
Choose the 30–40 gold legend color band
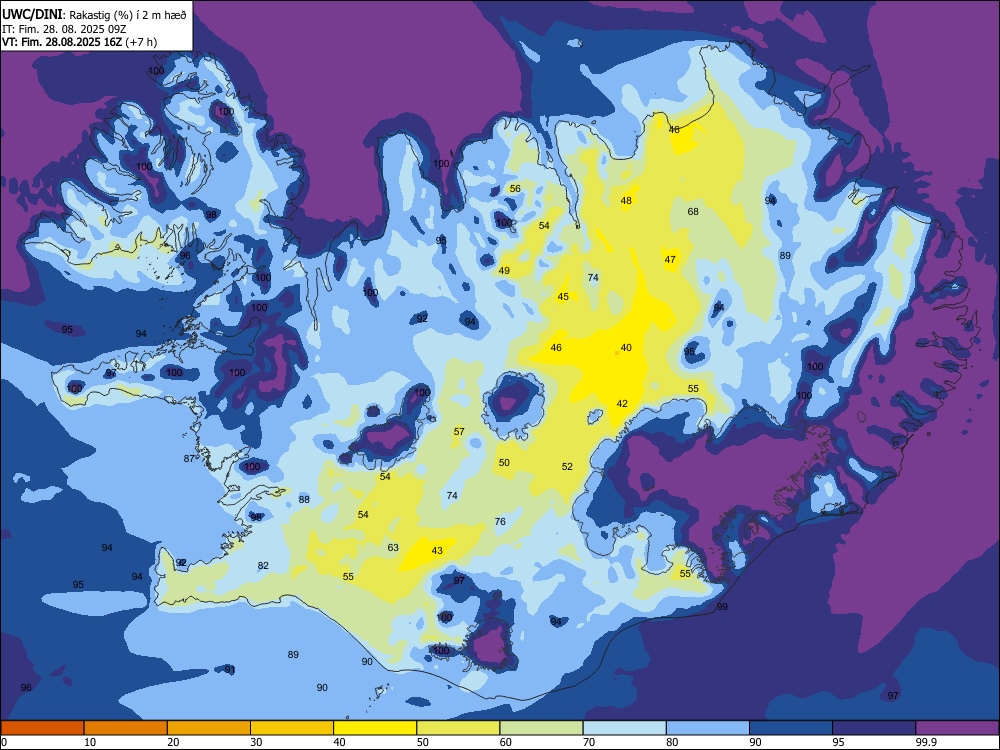tap(292, 728)
